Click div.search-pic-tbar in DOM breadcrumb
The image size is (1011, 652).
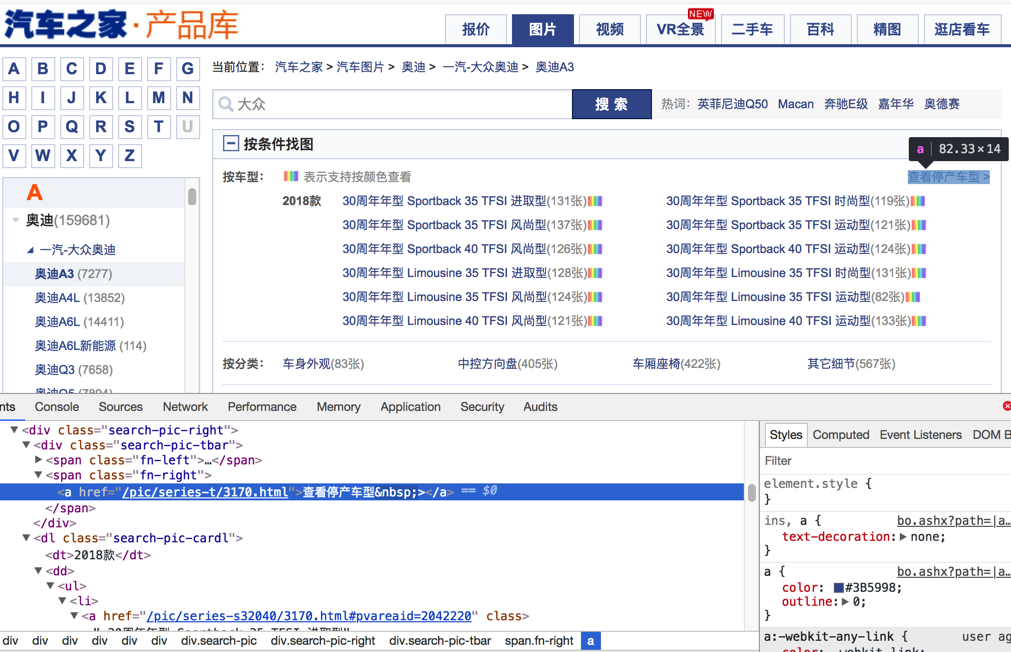click(x=440, y=641)
